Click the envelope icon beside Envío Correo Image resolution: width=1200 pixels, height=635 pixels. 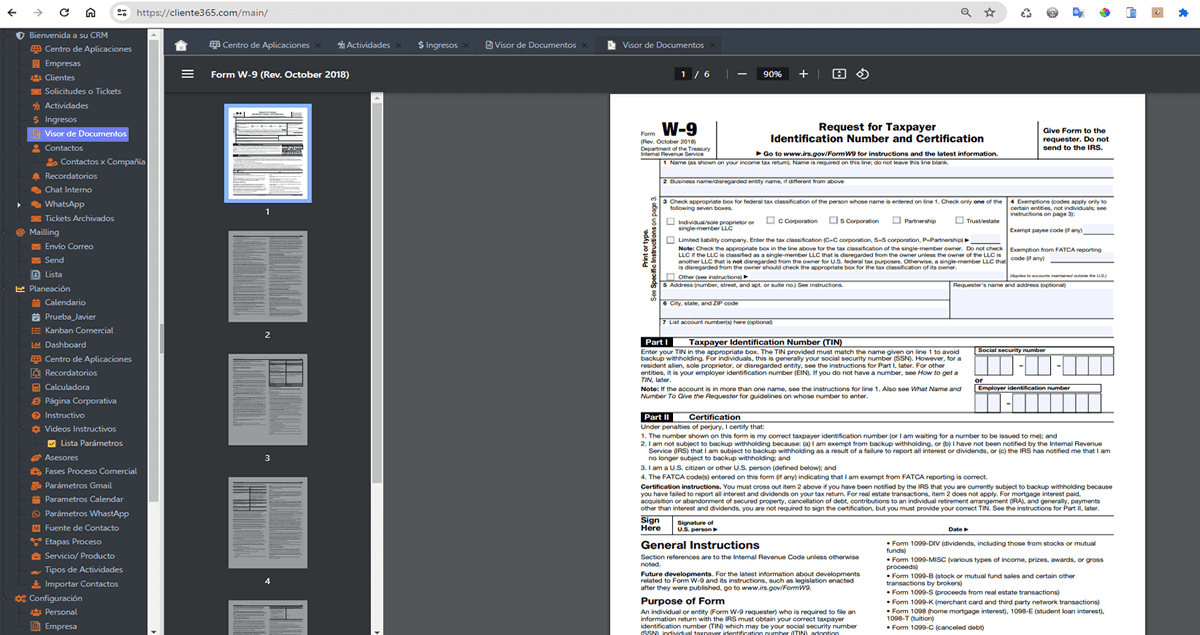pyautogui.click(x=37, y=246)
